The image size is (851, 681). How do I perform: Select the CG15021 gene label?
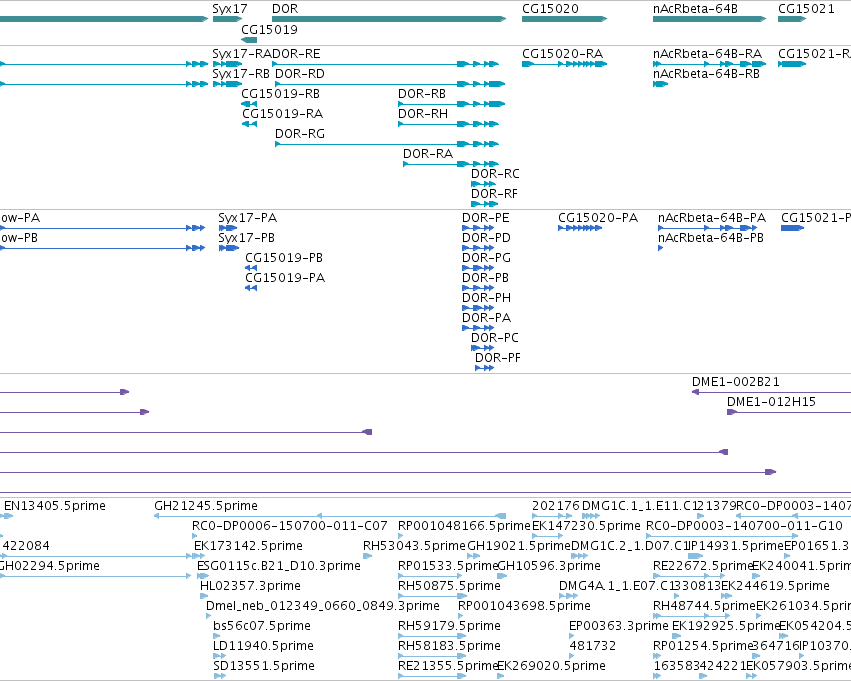pos(806,9)
